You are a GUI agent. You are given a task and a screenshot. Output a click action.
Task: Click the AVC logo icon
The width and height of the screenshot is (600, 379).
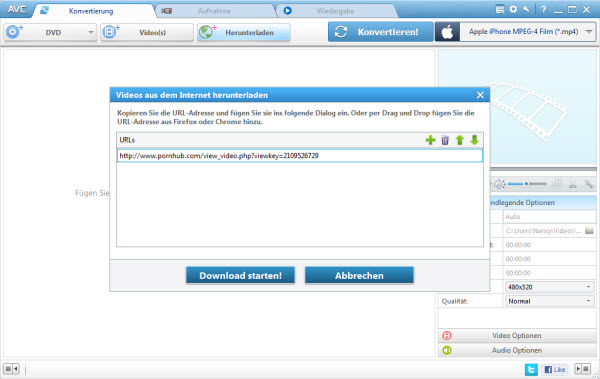click(16, 9)
